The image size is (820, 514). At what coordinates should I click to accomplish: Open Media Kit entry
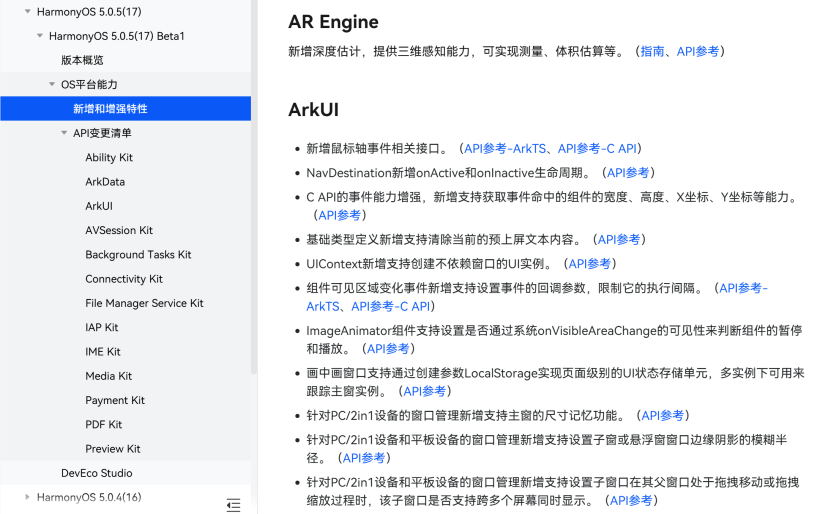click(108, 376)
